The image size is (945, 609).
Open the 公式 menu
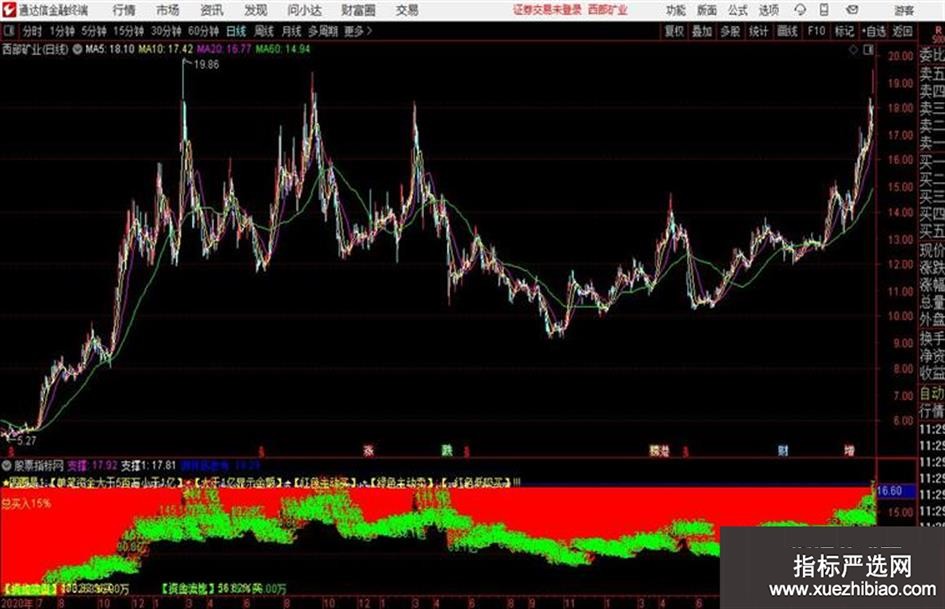(x=738, y=10)
